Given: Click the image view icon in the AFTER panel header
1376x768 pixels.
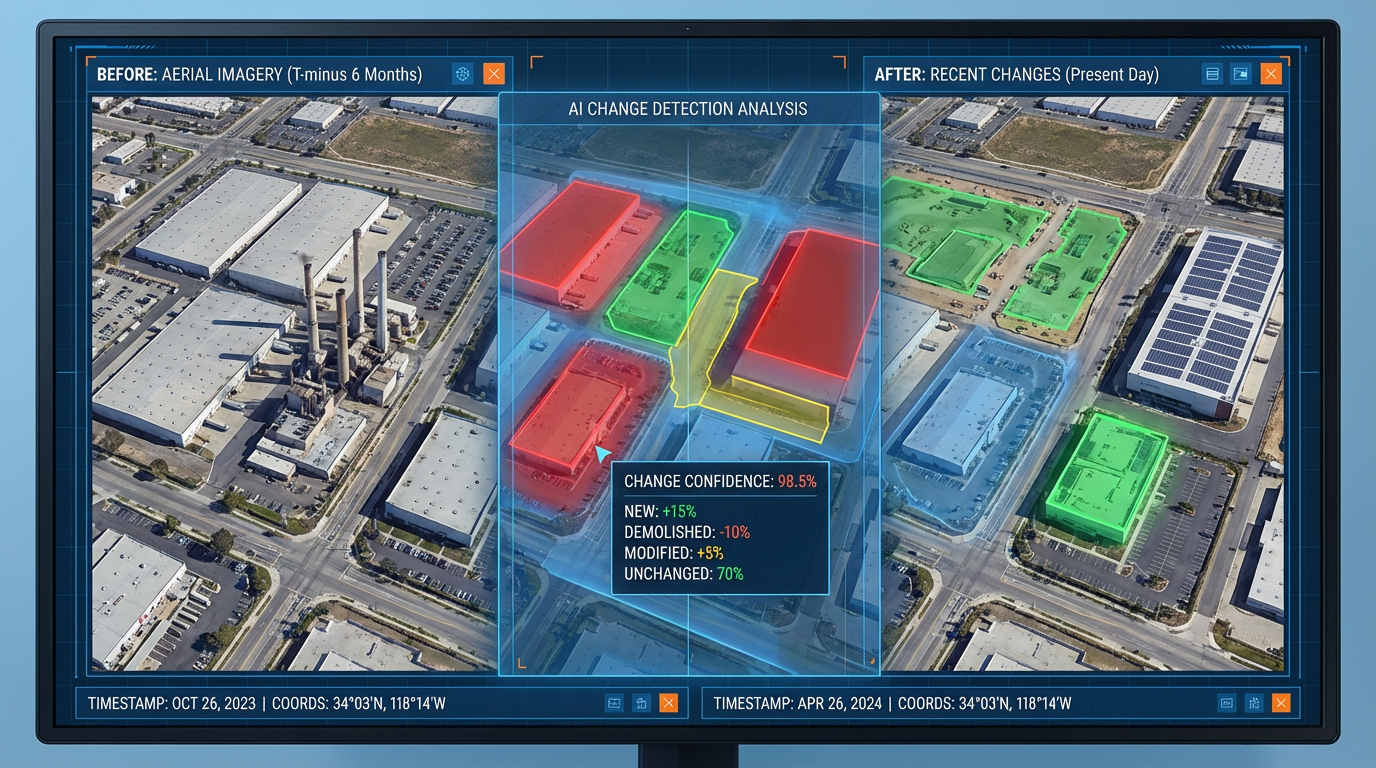Looking at the screenshot, I should coord(1241,74).
